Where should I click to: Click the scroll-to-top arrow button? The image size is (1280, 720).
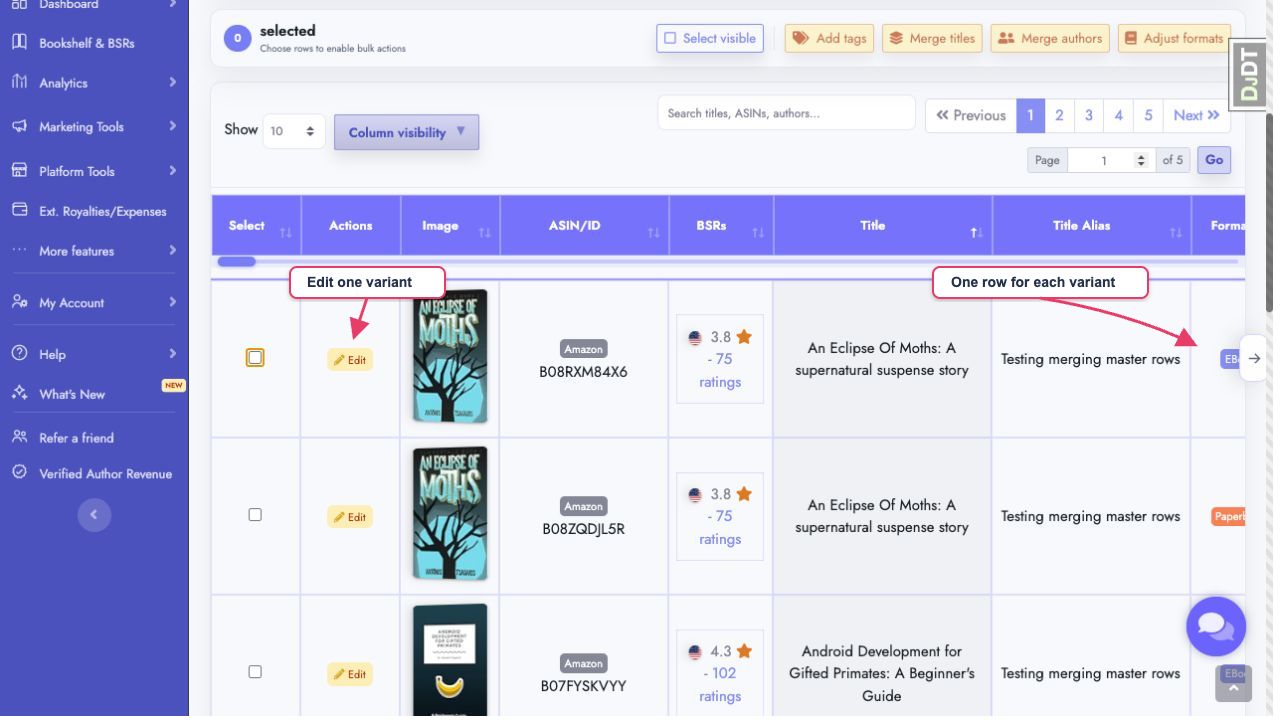coord(1234,684)
